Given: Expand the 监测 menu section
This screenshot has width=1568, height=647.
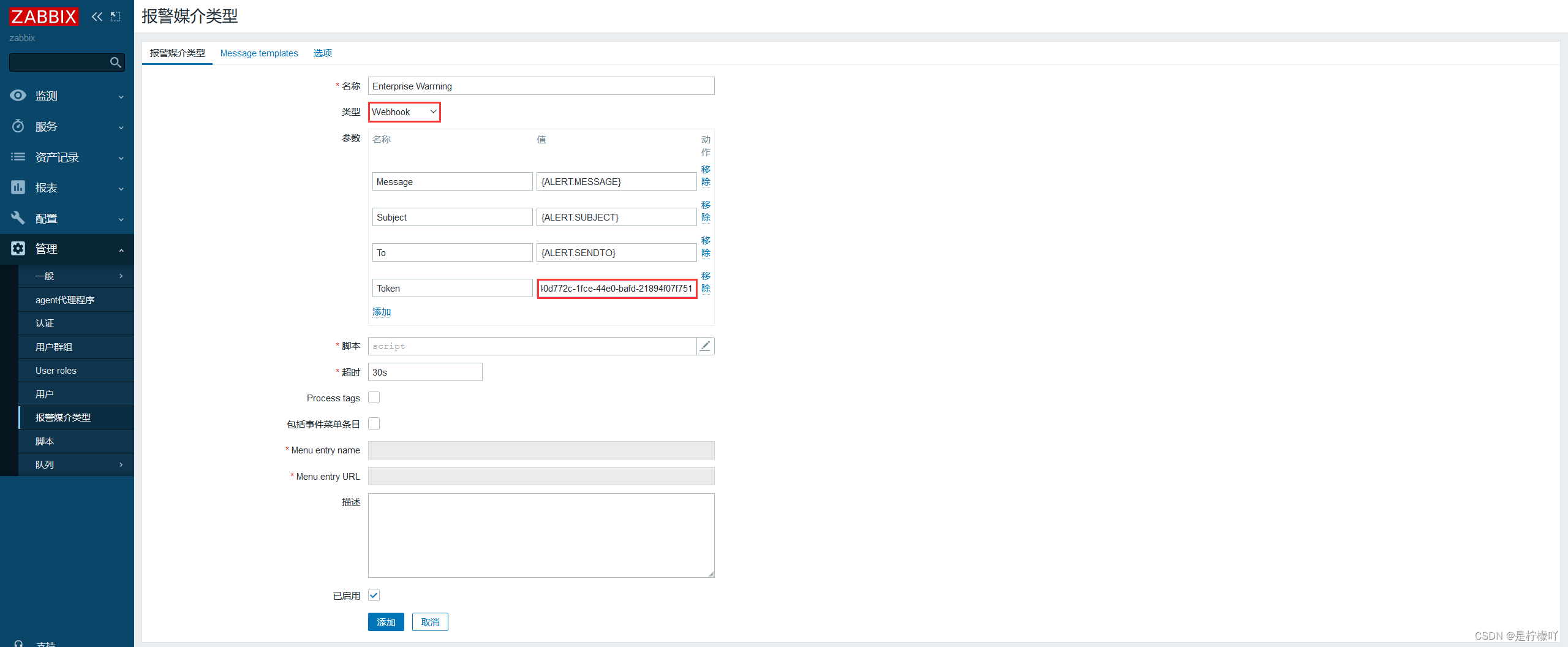Looking at the screenshot, I should click(67, 96).
